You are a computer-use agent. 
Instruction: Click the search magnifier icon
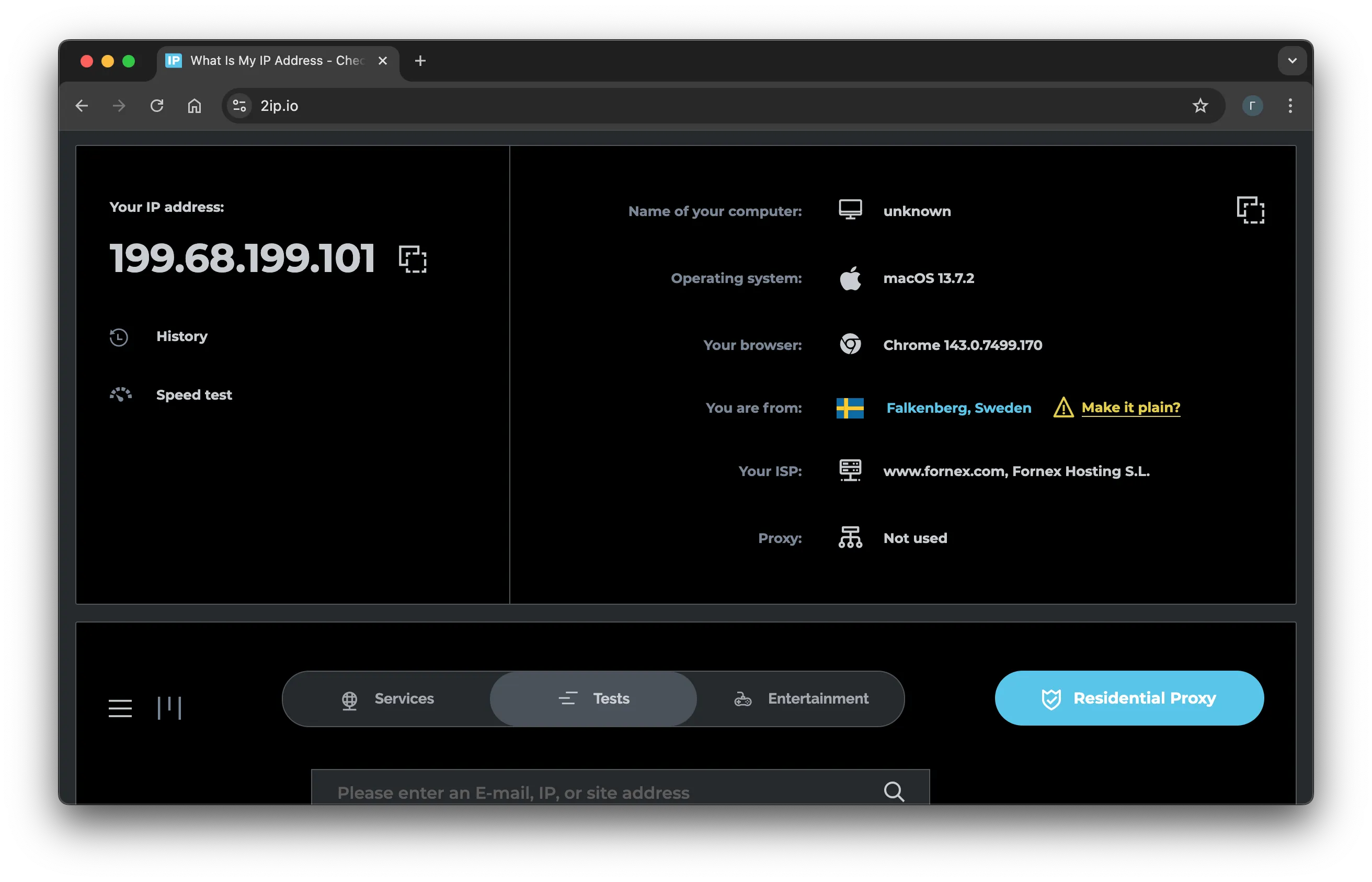point(894,791)
